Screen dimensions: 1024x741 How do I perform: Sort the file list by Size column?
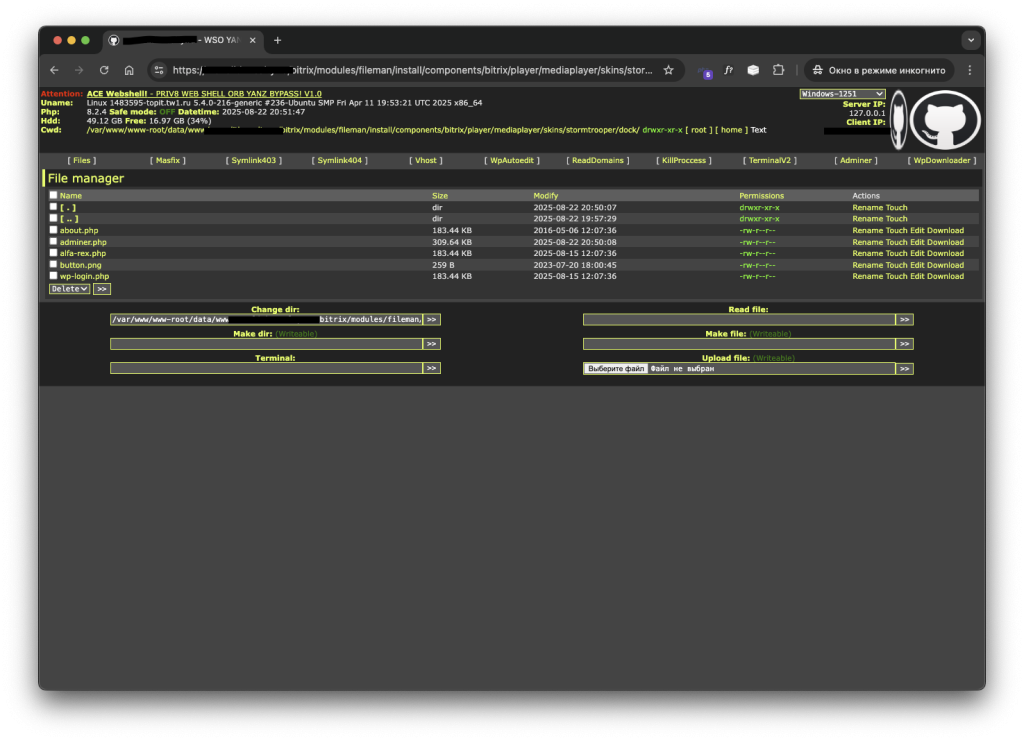pyautogui.click(x=440, y=196)
